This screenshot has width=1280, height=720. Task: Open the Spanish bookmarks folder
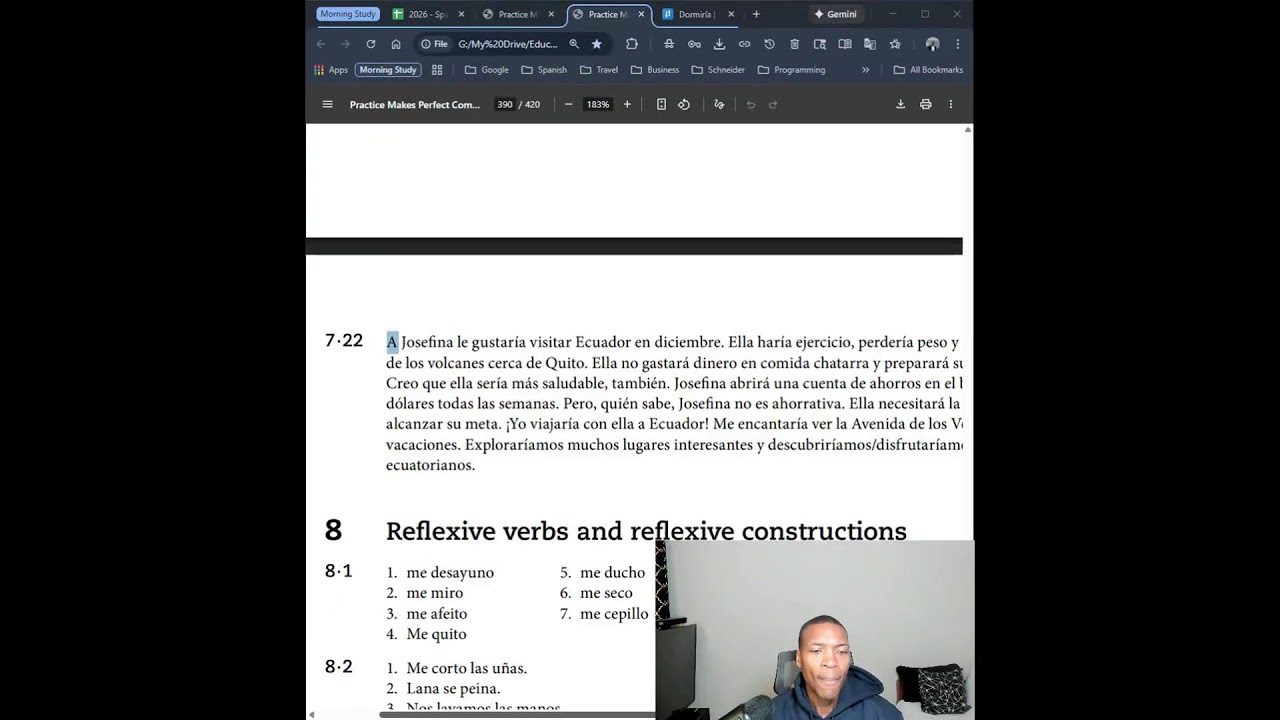click(545, 70)
